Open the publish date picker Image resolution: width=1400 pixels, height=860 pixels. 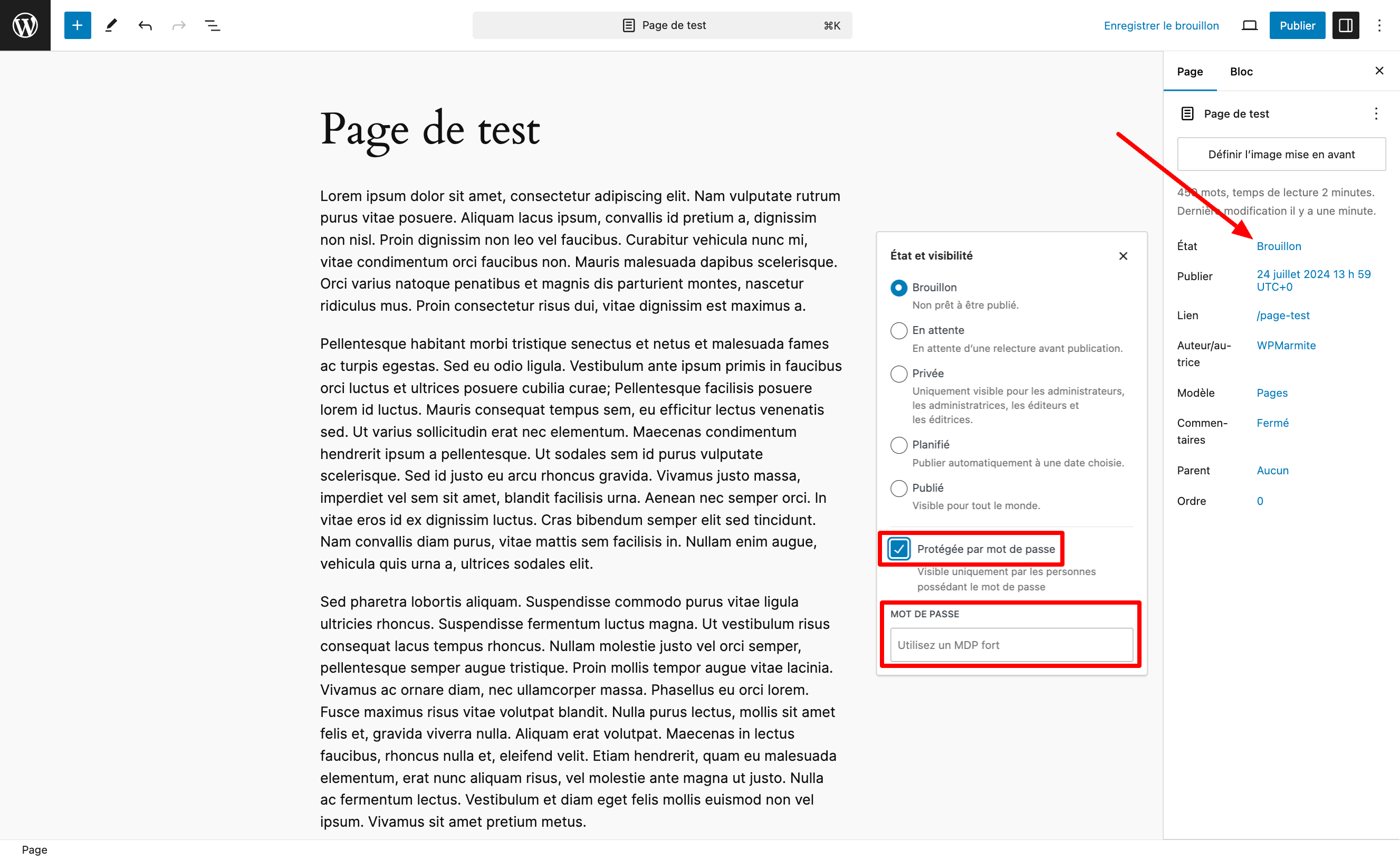1313,280
